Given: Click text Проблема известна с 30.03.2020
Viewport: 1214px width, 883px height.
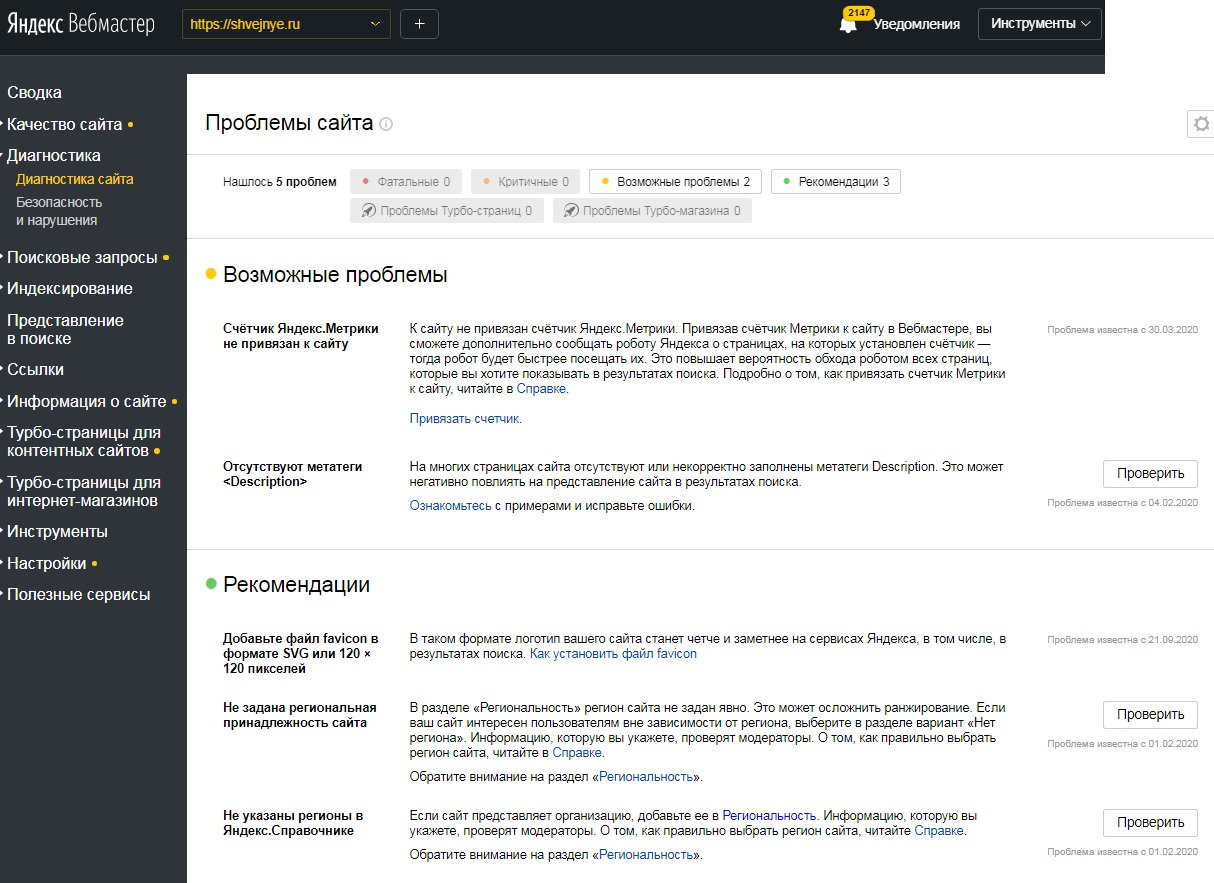Looking at the screenshot, I should coord(1122,329).
